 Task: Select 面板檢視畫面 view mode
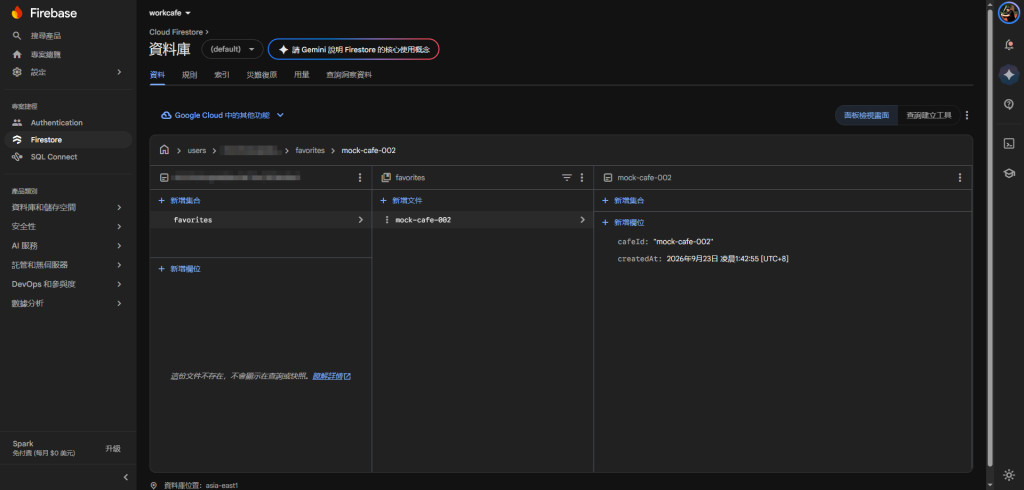(867, 115)
